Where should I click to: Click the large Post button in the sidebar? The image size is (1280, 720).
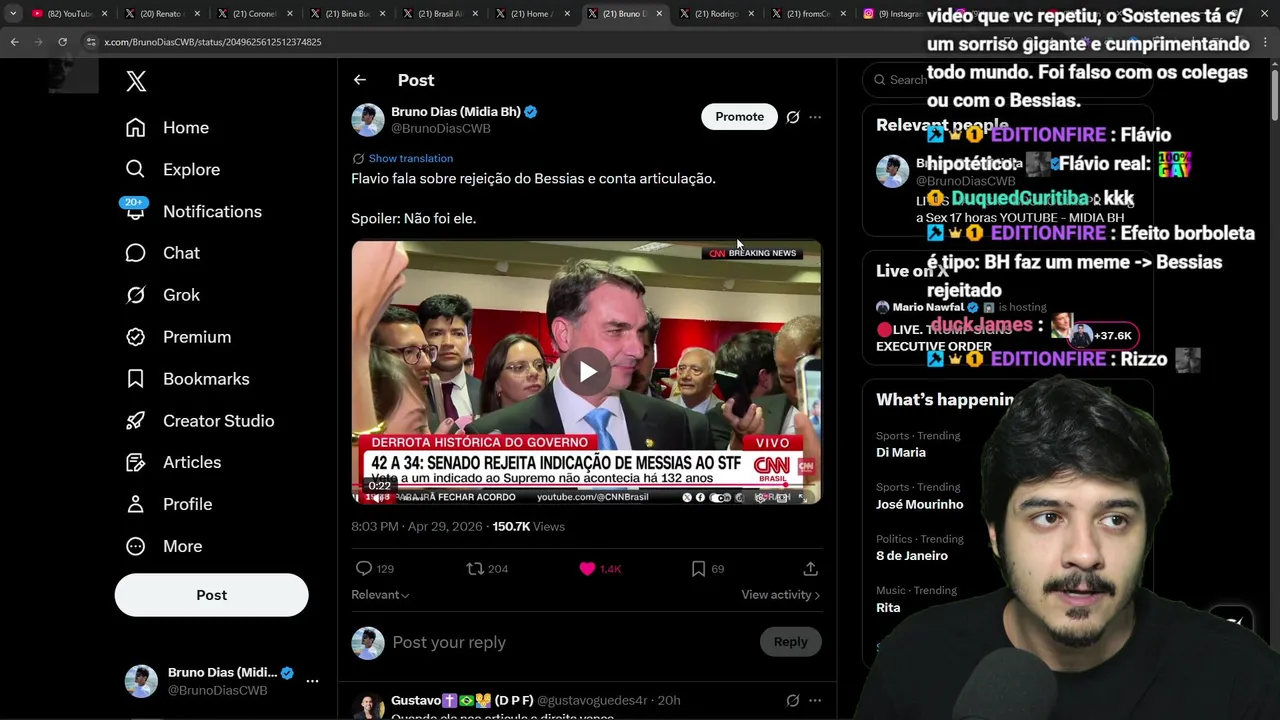[x=211, y=595]
